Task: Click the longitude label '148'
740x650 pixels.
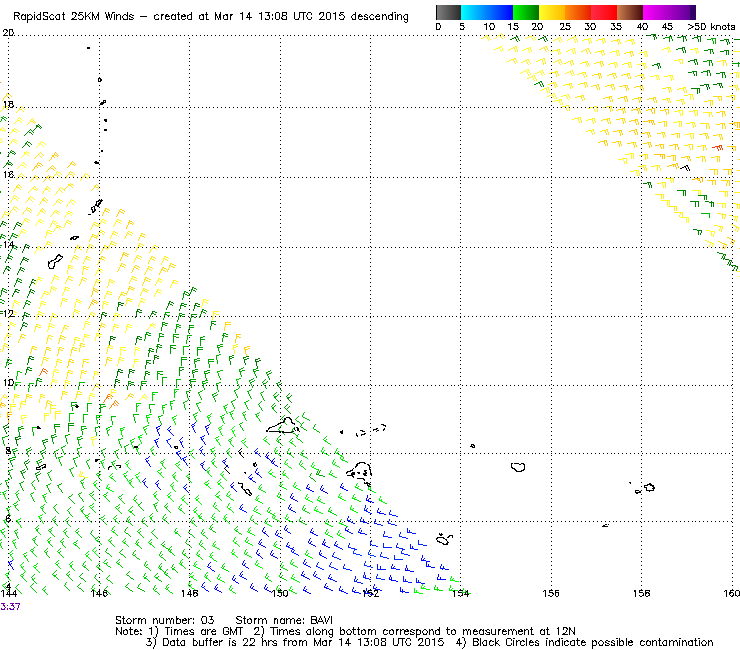Action: (x=190, y=593)
